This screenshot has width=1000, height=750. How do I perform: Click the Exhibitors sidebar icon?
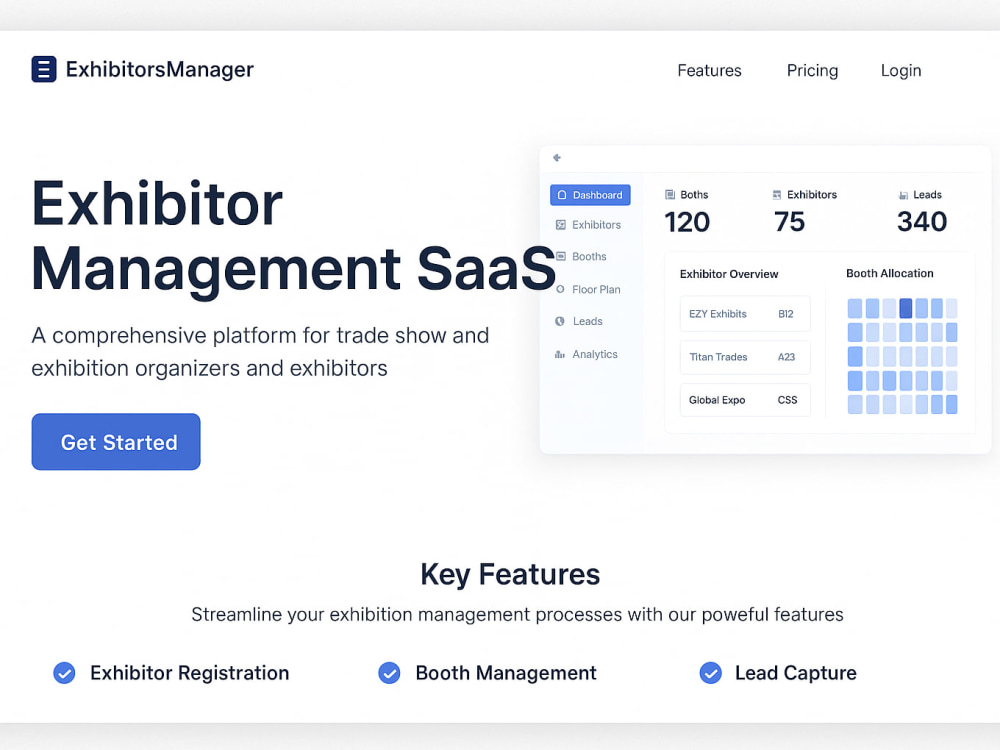[561, 224]
